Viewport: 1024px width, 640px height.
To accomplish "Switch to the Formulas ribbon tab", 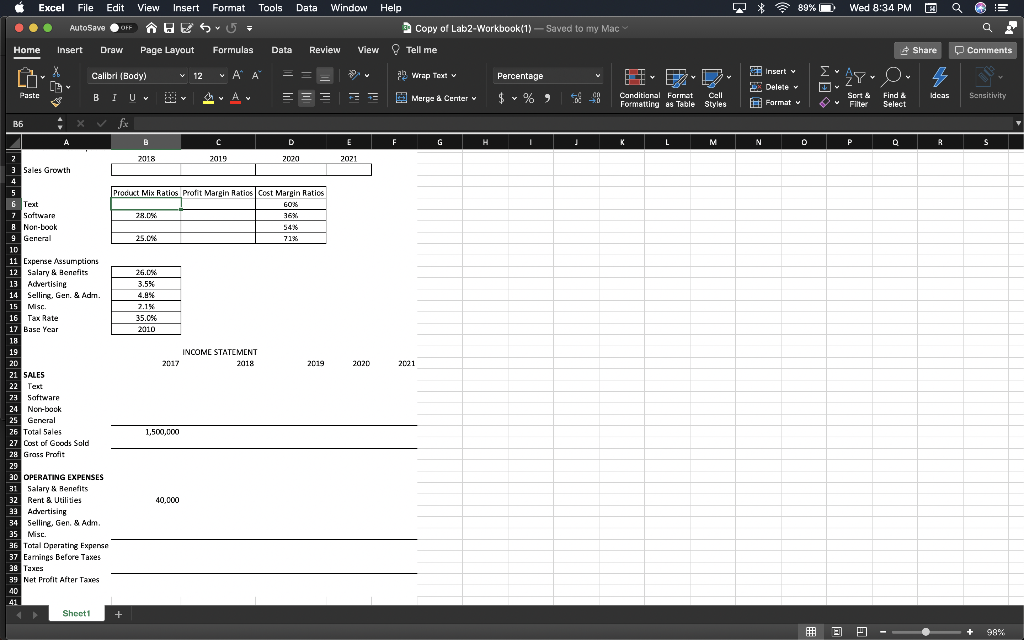I will (232, 49).
